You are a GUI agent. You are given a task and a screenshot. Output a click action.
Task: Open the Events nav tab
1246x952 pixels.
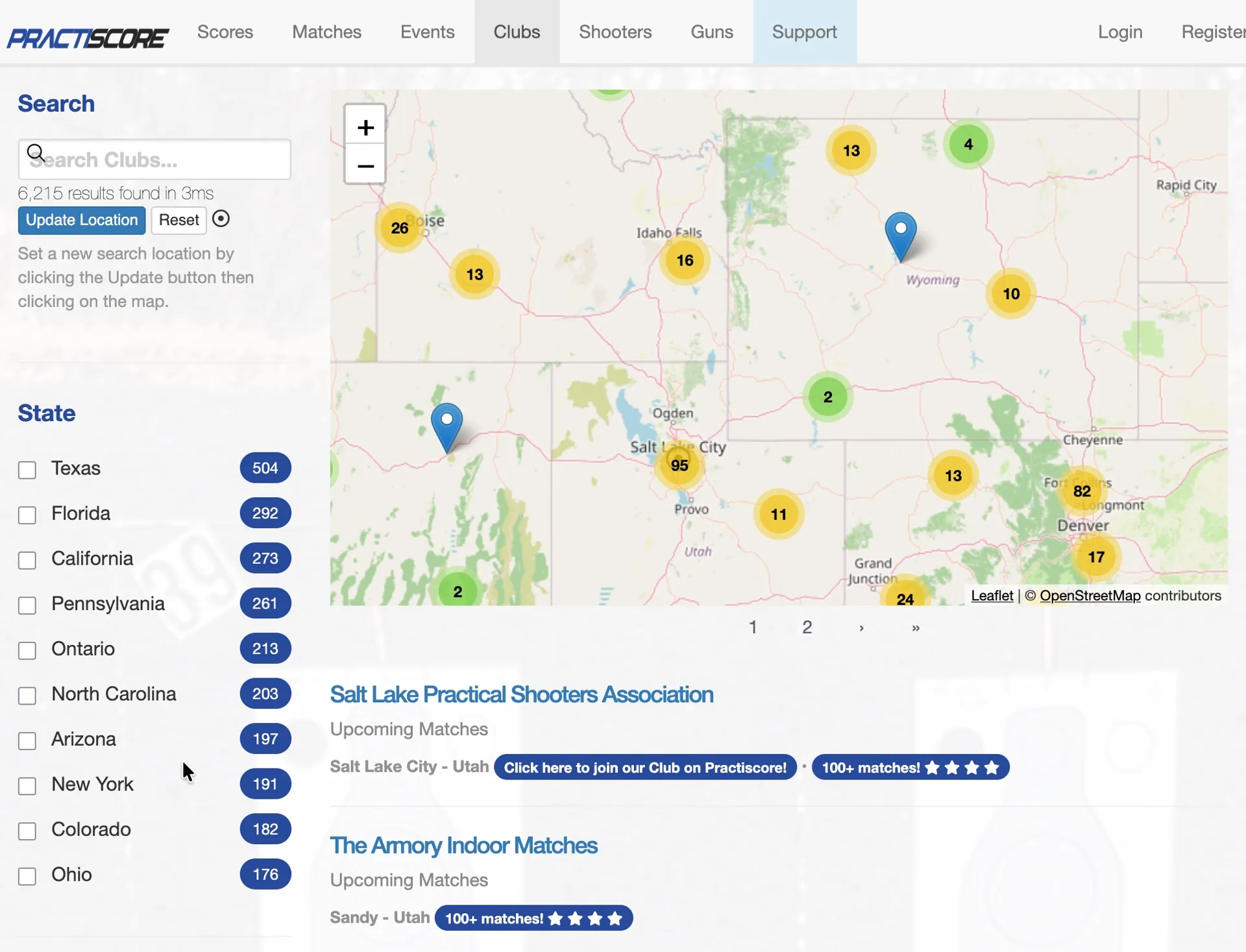point(427,32)
